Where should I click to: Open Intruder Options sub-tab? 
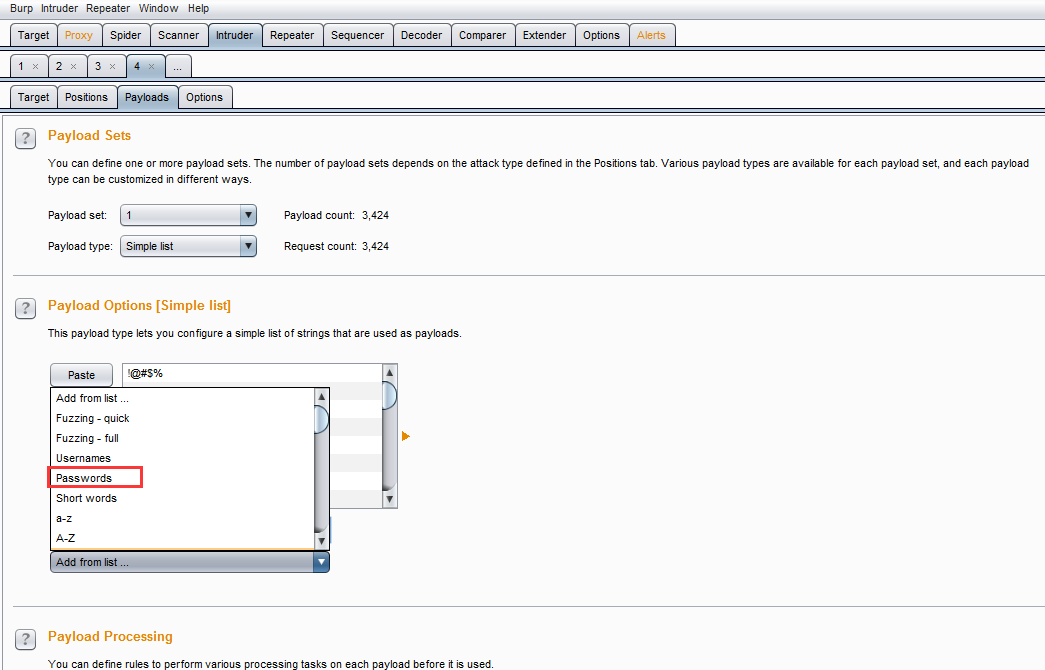pos(204,97)
